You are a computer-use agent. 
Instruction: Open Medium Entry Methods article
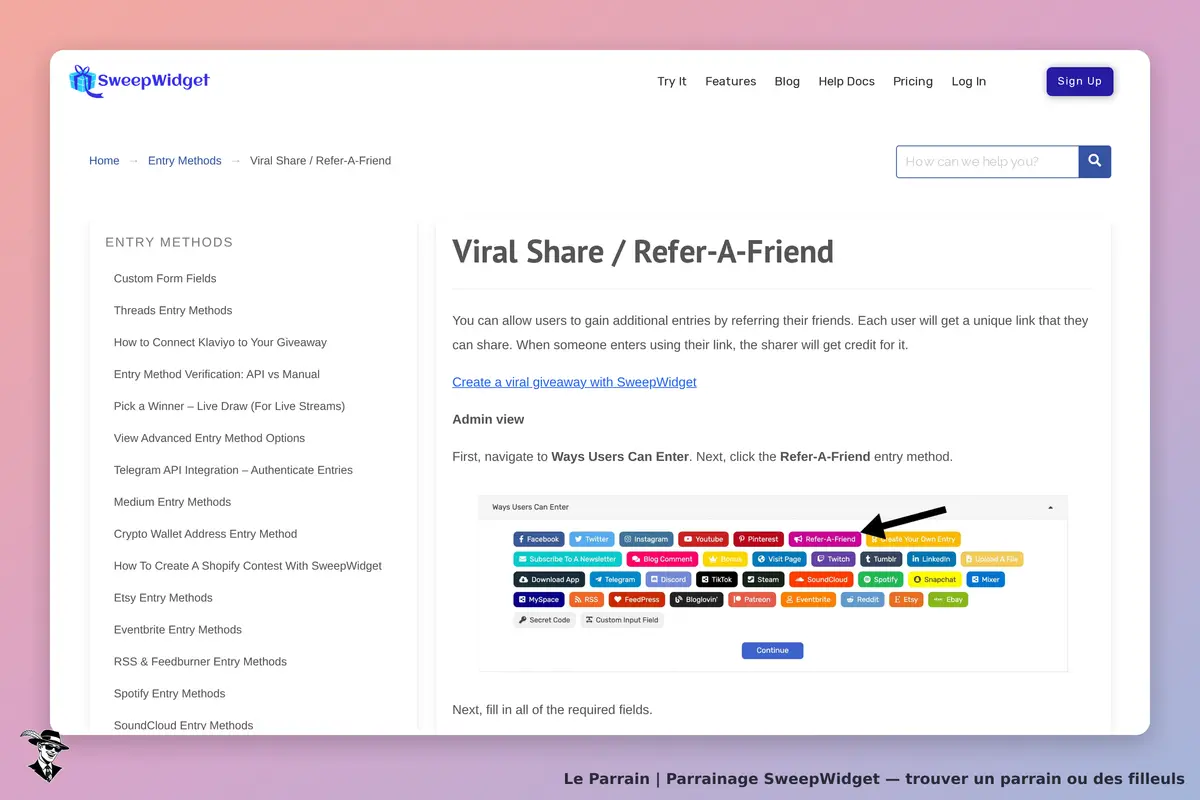click(x=172, y=503)
